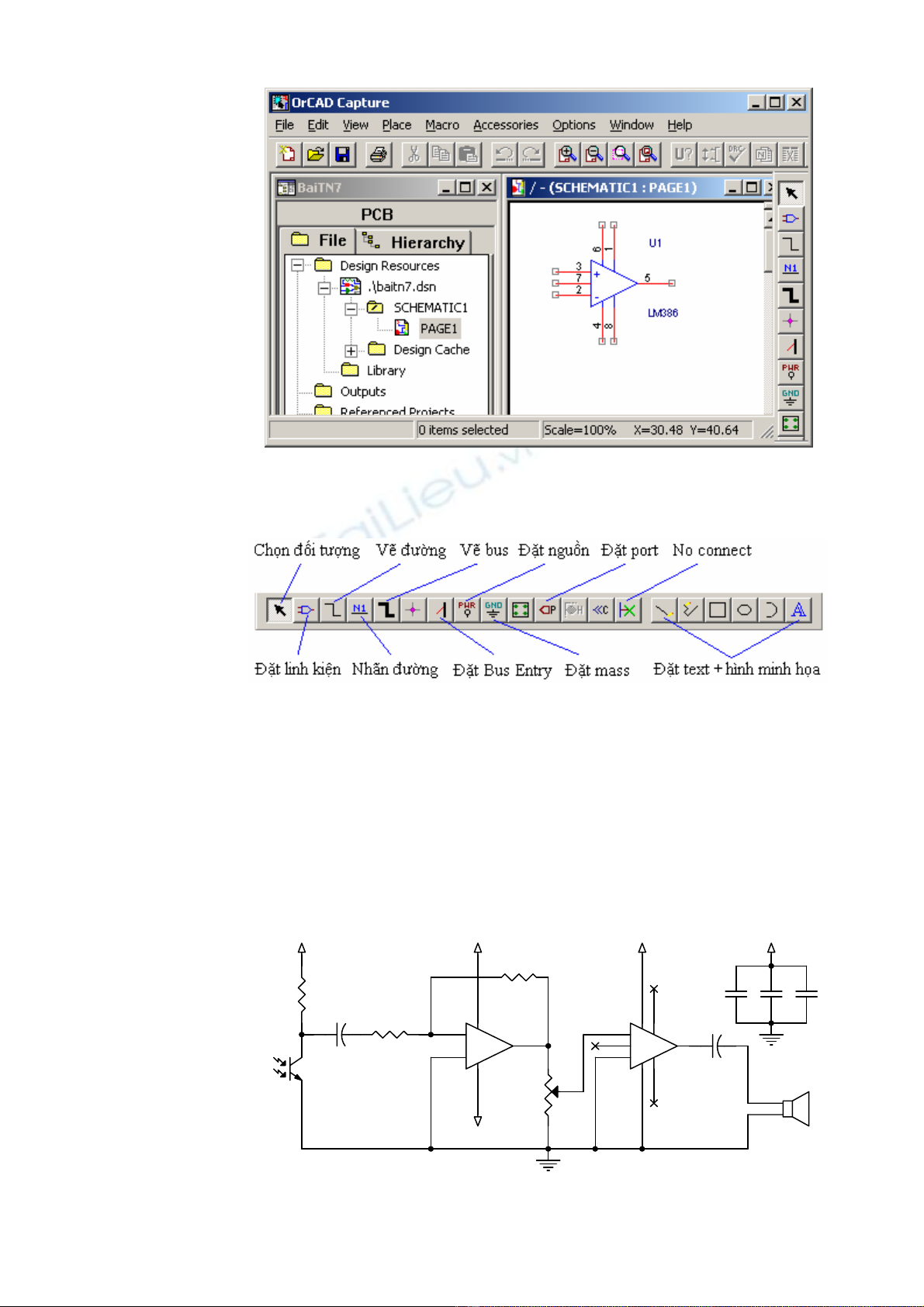Click the Open file toolbar icon
The image size is (924, 1307).
315,154
